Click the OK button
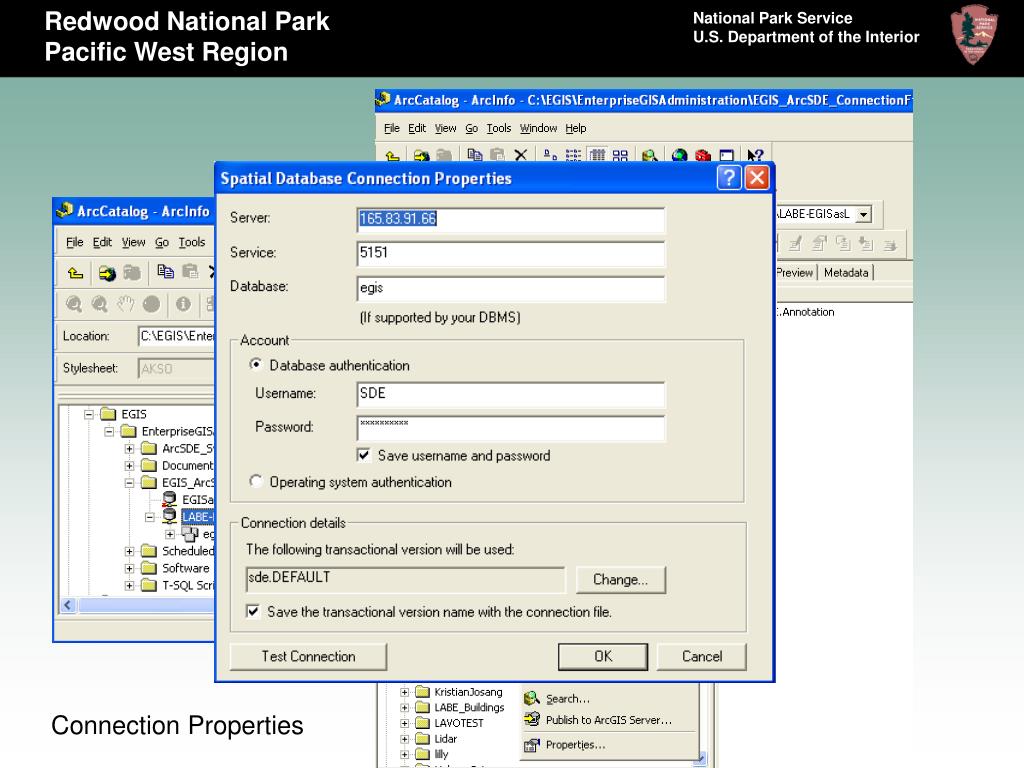Image resolution: width=1024 pixels, height=768 pixels. coord(603,656)
